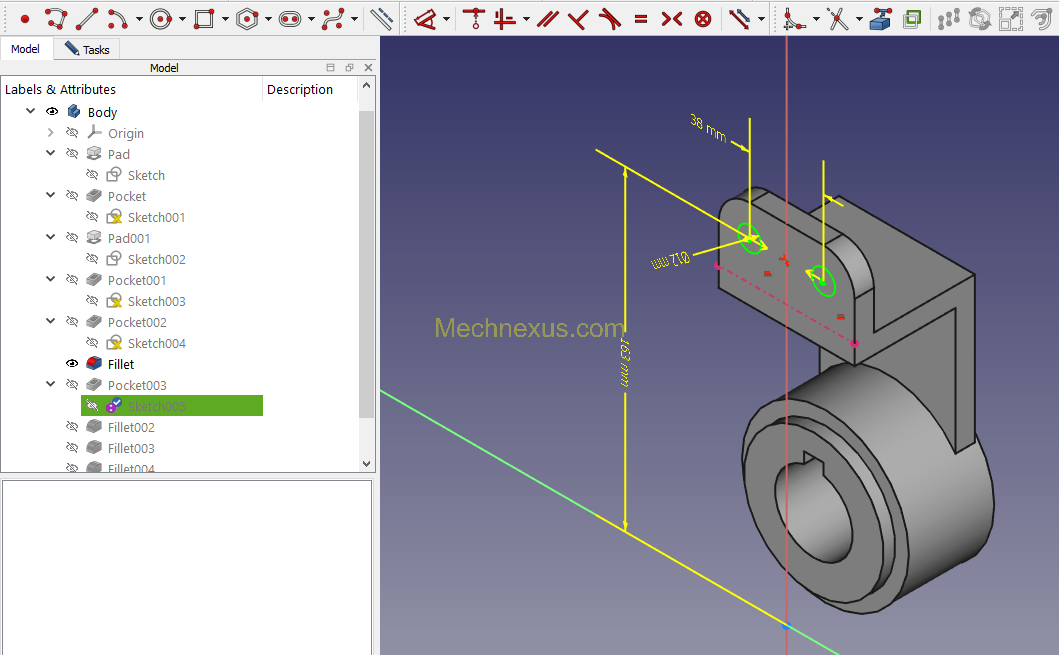This screenshot has height=655, width=1059.
Task: Select the Create Line tool
Action: (87, 18)
